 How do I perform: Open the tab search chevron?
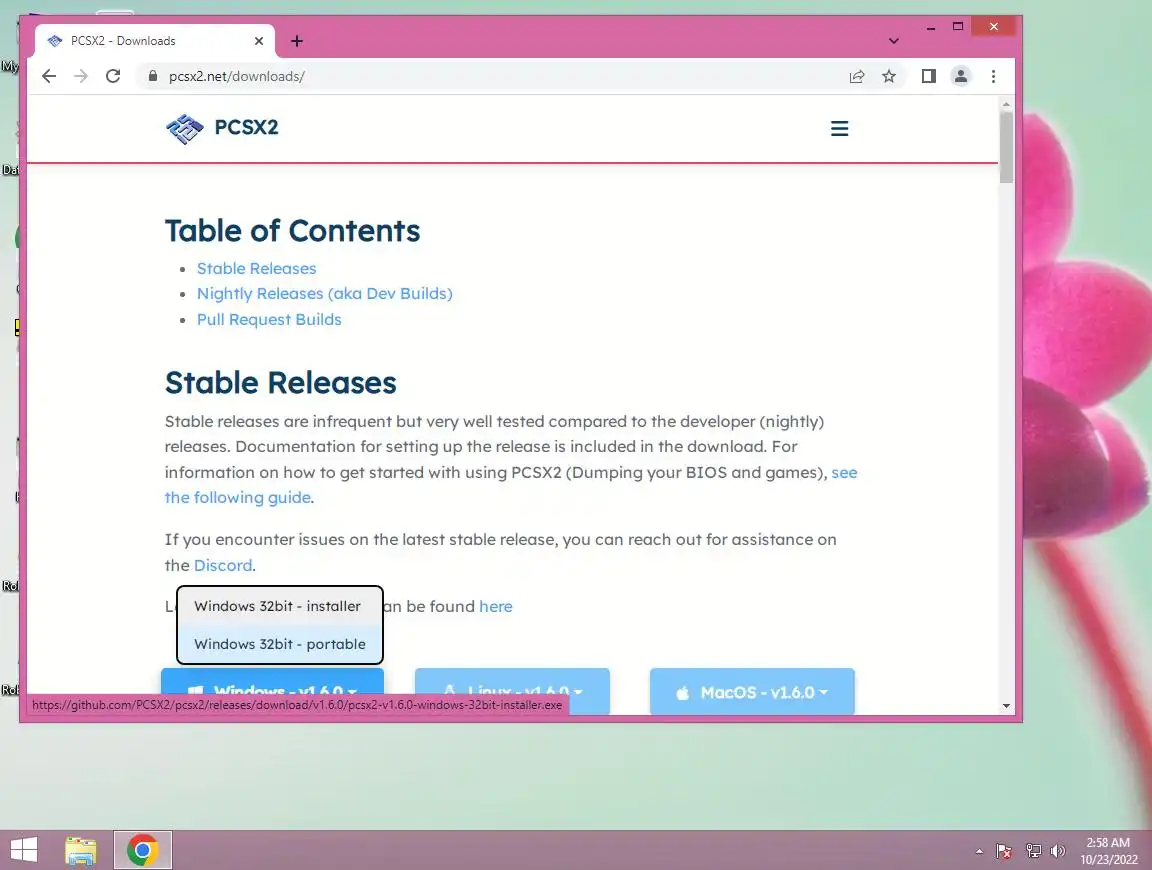coord(893,41)
